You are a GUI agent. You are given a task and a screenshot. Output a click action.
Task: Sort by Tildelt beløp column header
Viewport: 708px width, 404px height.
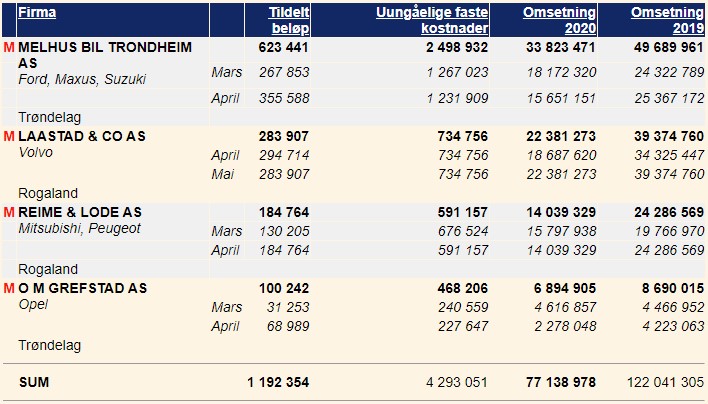pyautogui.click(x=289, y=20)
